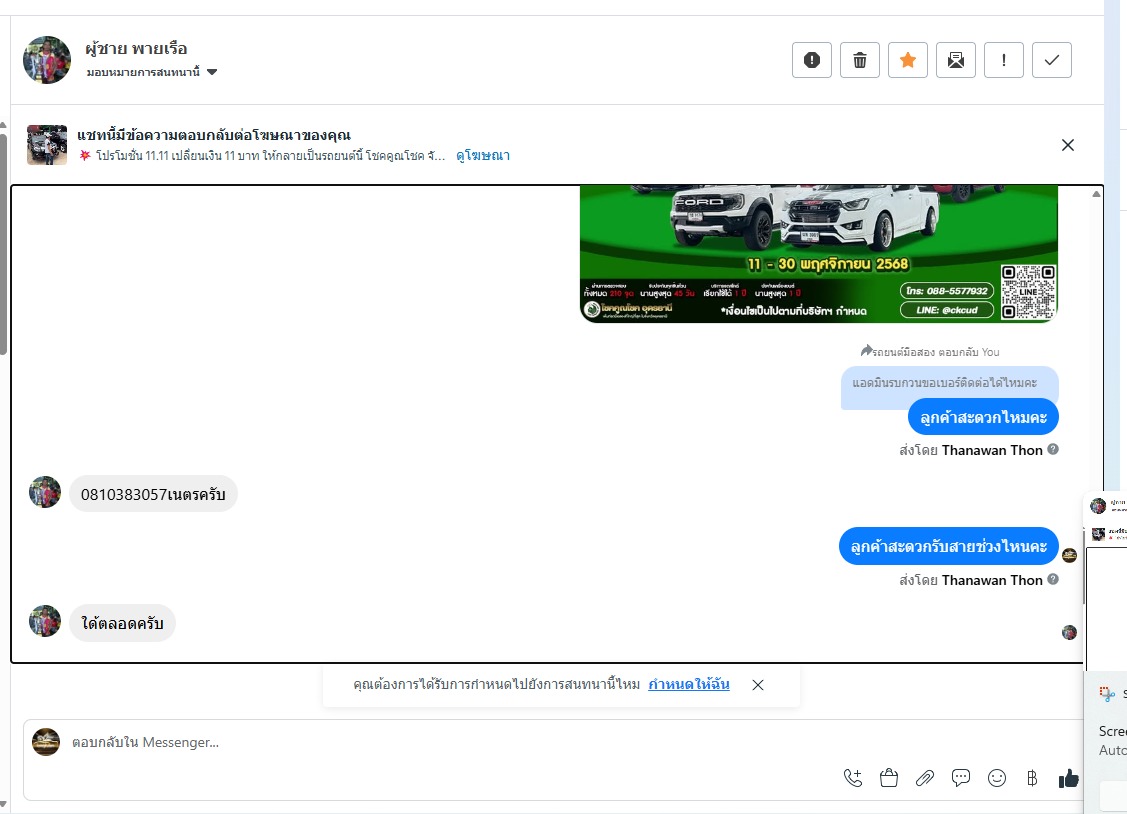Viewport: 1127px width, 814px height.
Task: Open the ad thumbnail in banner
Action: [47, 145]
